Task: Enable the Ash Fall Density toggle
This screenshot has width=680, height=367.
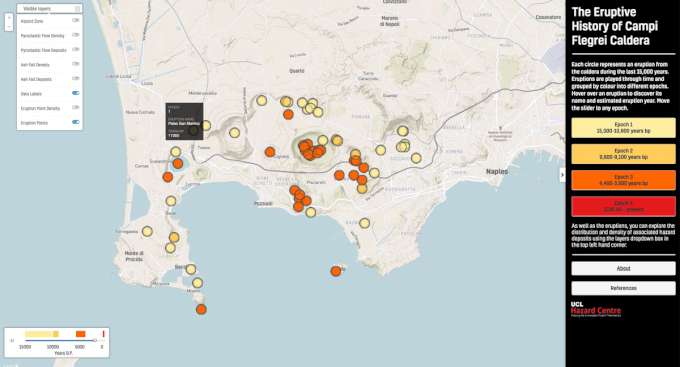Action: [75, 64]
